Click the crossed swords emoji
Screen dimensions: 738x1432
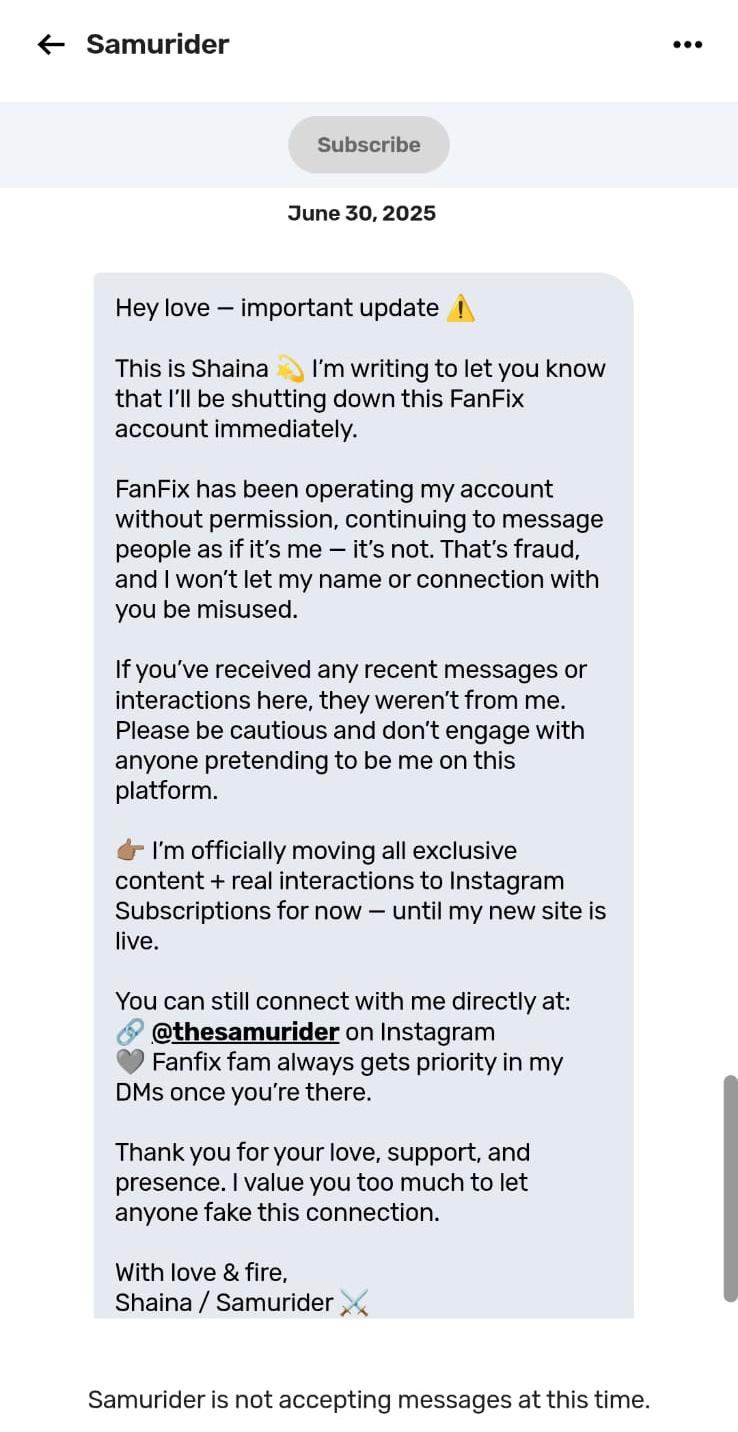(354, 1303)
